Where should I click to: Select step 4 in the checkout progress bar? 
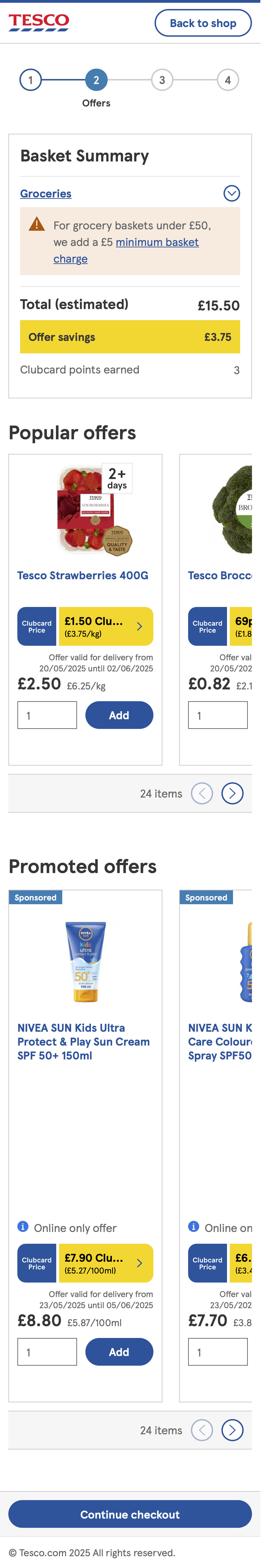[228, 80]
